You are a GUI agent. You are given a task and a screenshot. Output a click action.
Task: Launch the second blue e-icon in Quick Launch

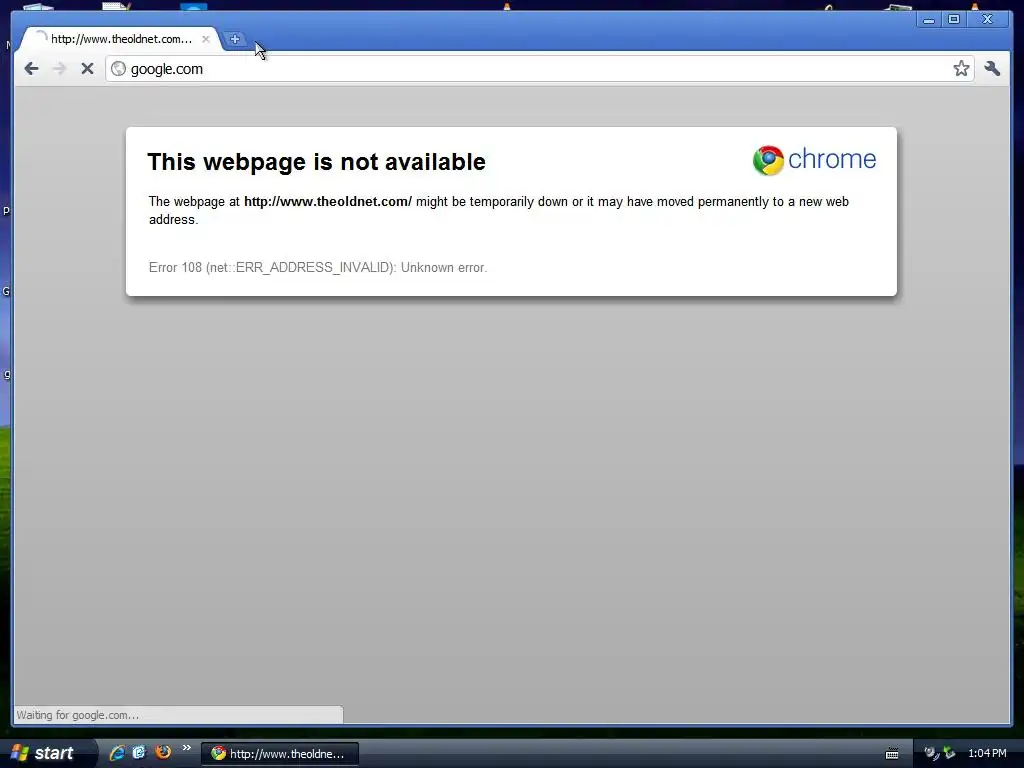139,753
